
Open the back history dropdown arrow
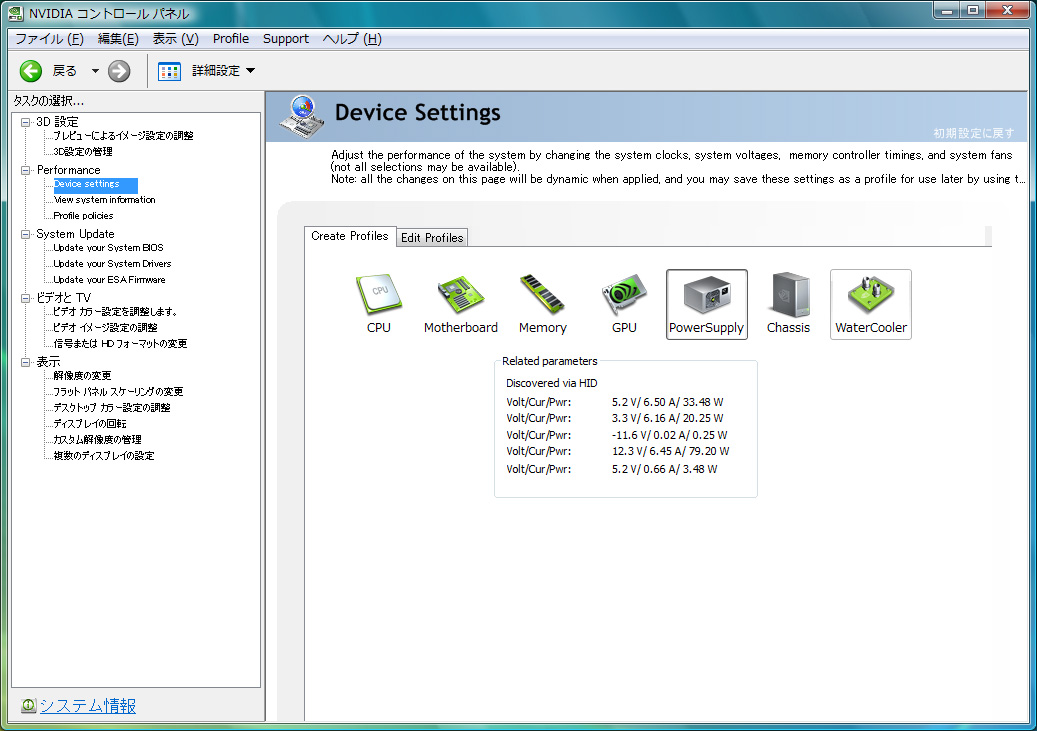tap(95, 71)
